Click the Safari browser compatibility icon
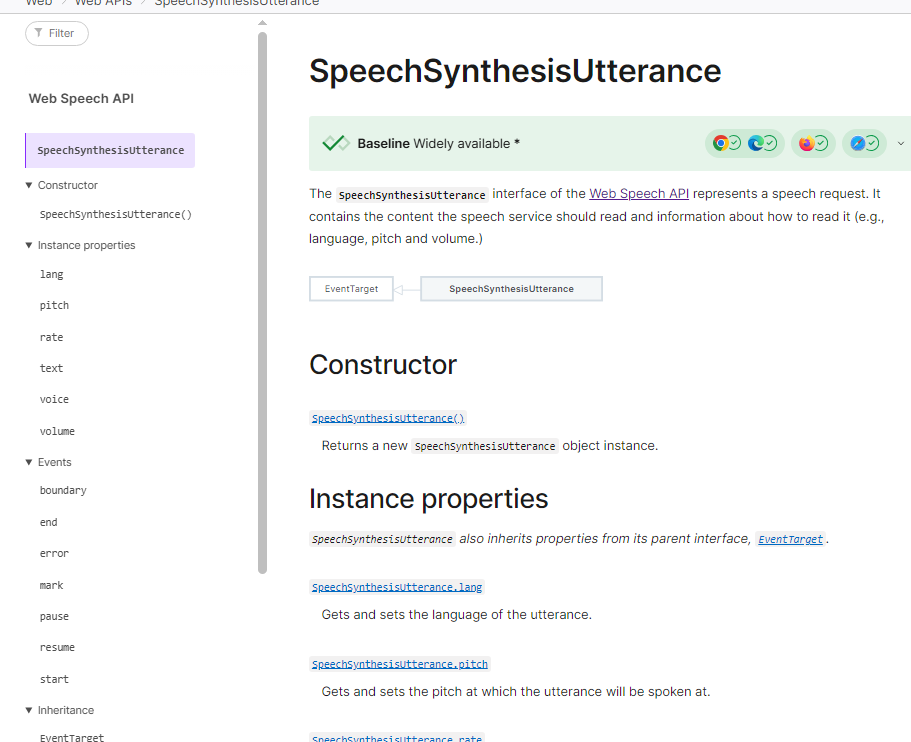Screen dimensions: 911x742 [x=857, y=143]
